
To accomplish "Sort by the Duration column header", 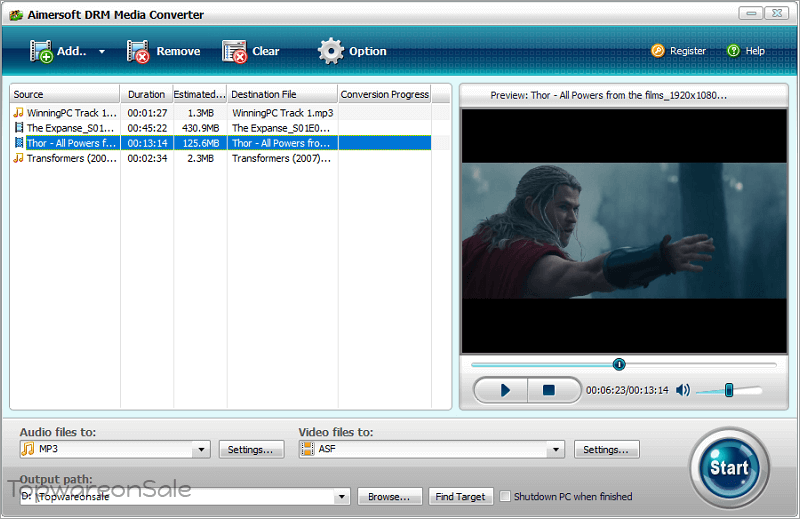I will [146, 94].
